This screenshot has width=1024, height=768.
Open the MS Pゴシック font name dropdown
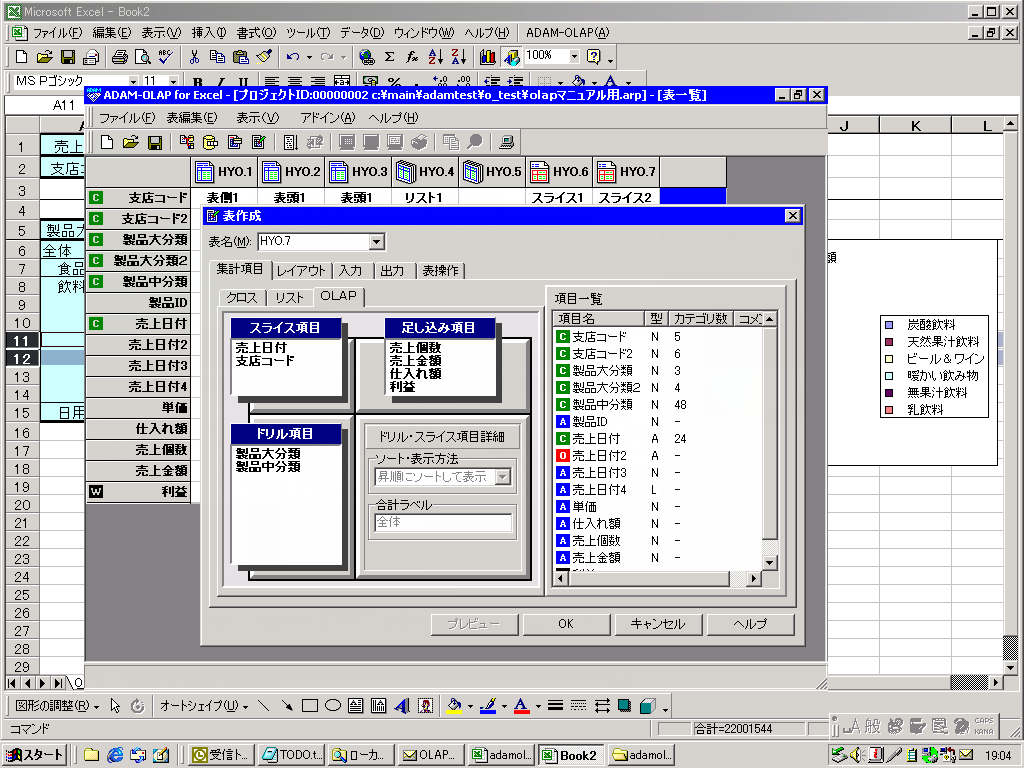pyautogui.click(x=133, y=82)
